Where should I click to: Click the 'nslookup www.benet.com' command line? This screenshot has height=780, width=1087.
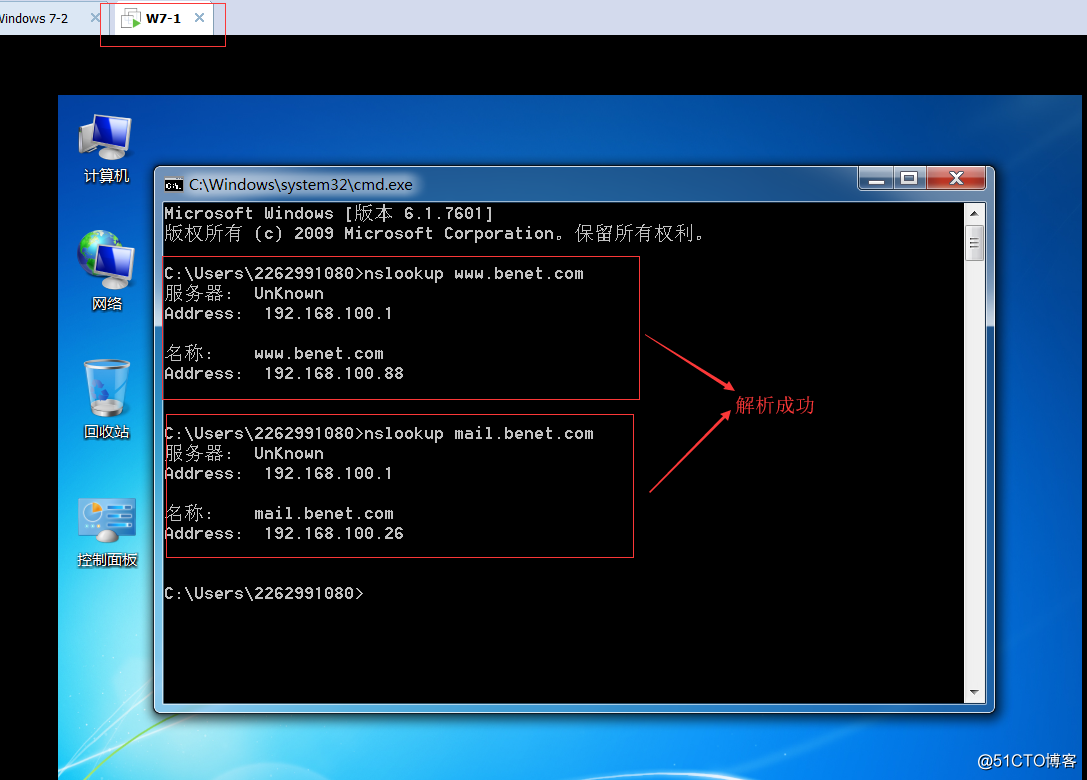[374, 274]
